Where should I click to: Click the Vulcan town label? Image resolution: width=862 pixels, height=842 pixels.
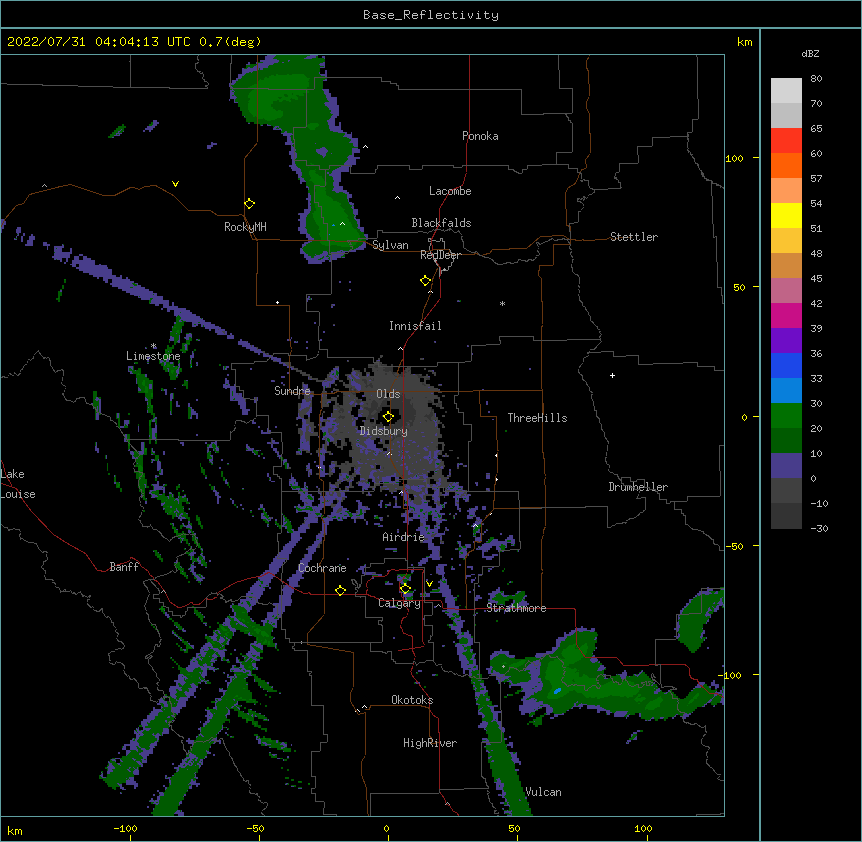pos(543,793)
